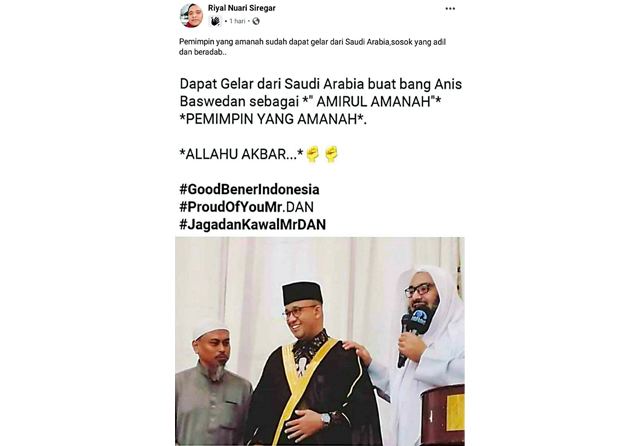This screenshot has width=640, height=446.
Task: Open the poster's profile picture avatar
Action: [191, 15]
